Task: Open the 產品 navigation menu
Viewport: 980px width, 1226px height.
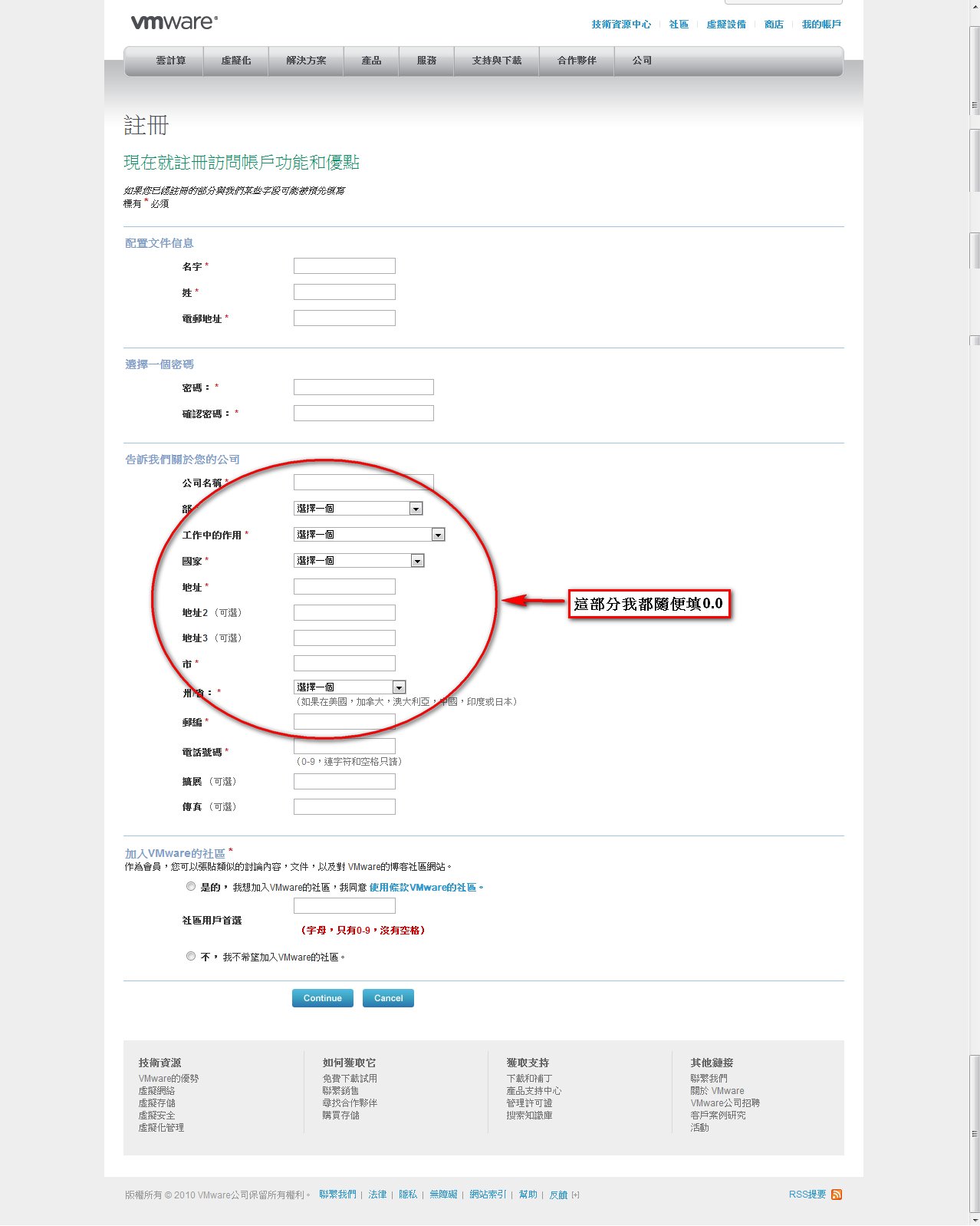Action: pos(372,61)
